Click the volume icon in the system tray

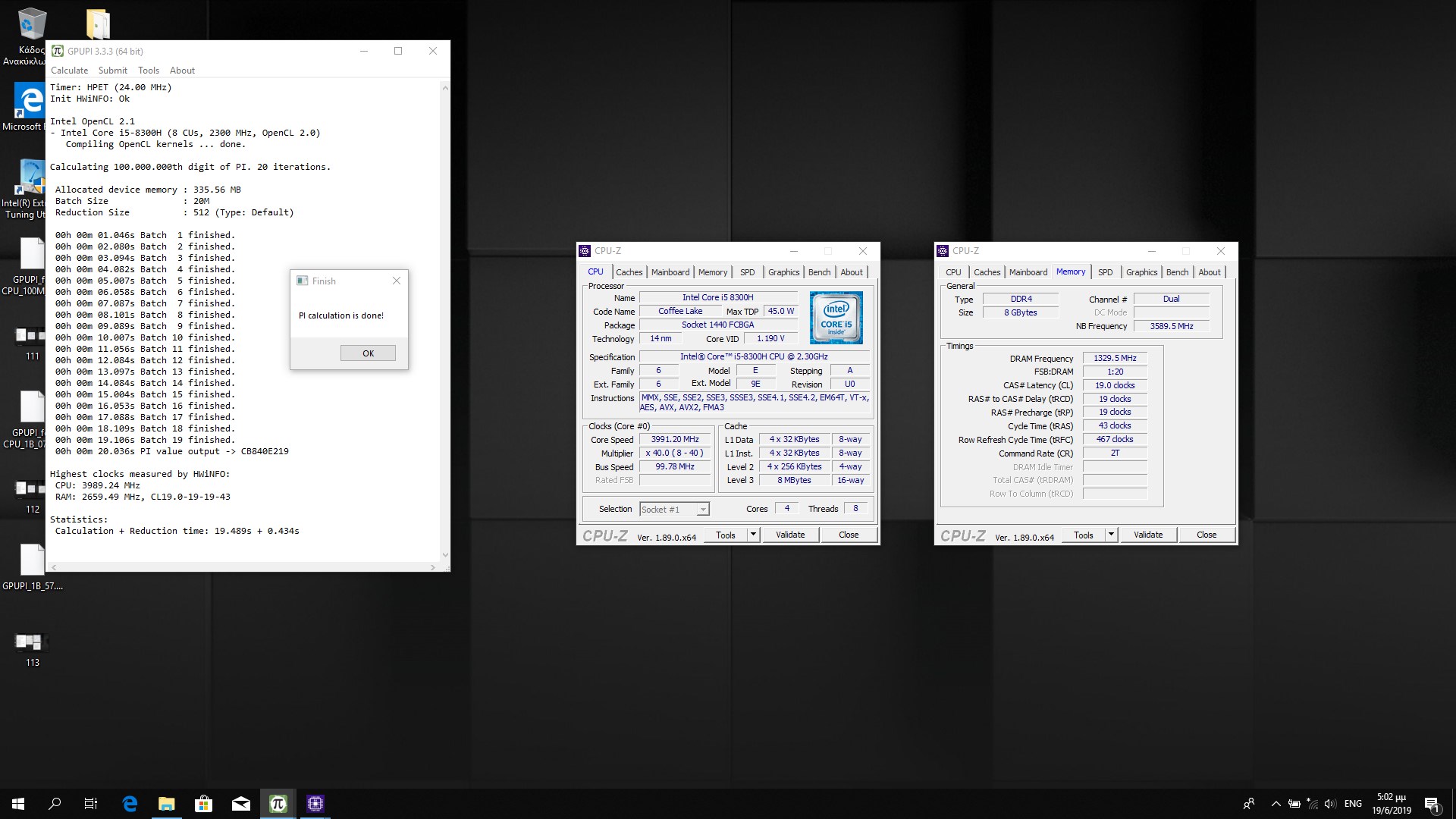(x=1330, y=804)
